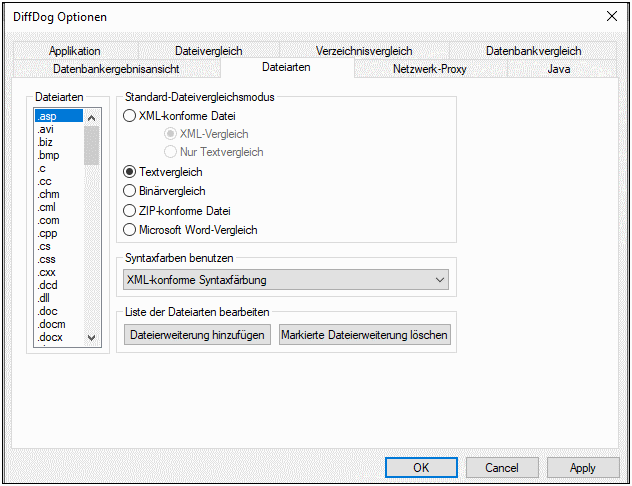This screenshot has width=632, height=486.
Task: Select .com in the list
Action: coord(59,220)
